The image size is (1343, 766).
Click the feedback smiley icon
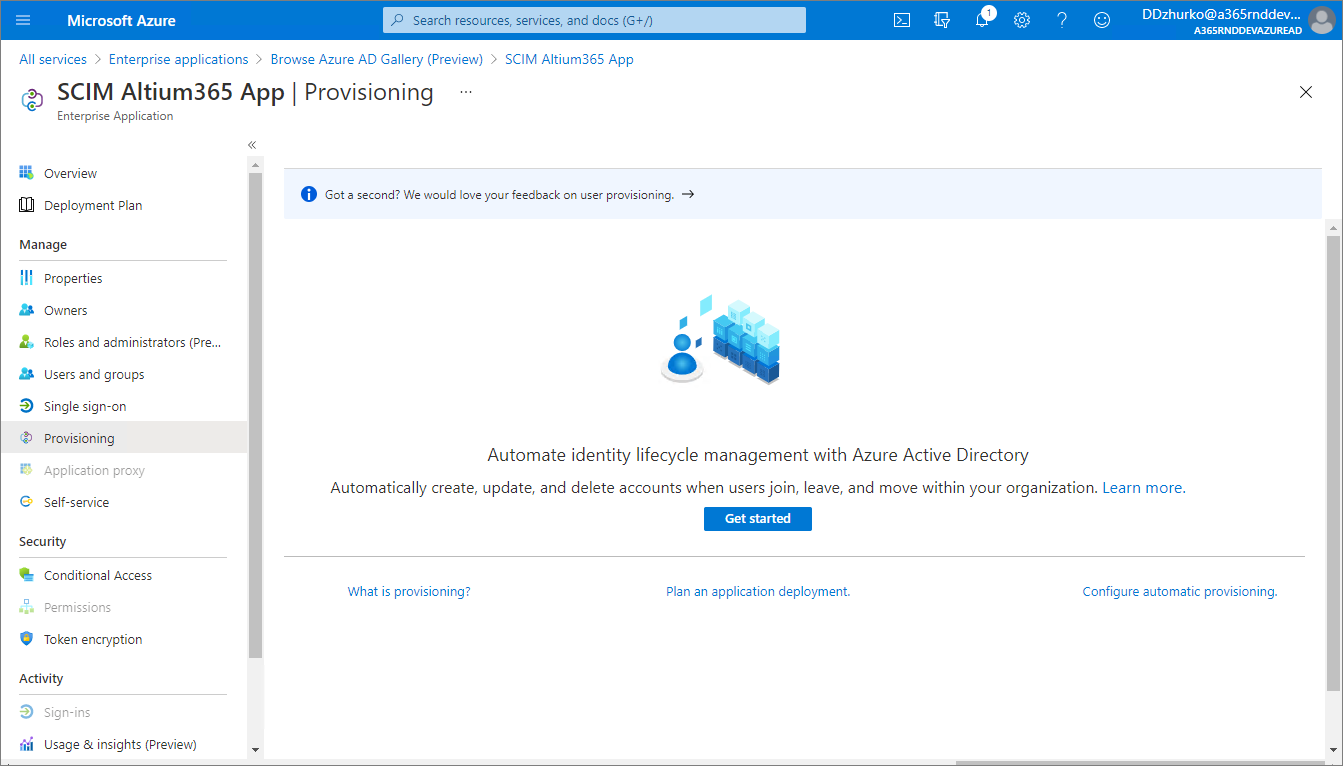click(1102, 20)
